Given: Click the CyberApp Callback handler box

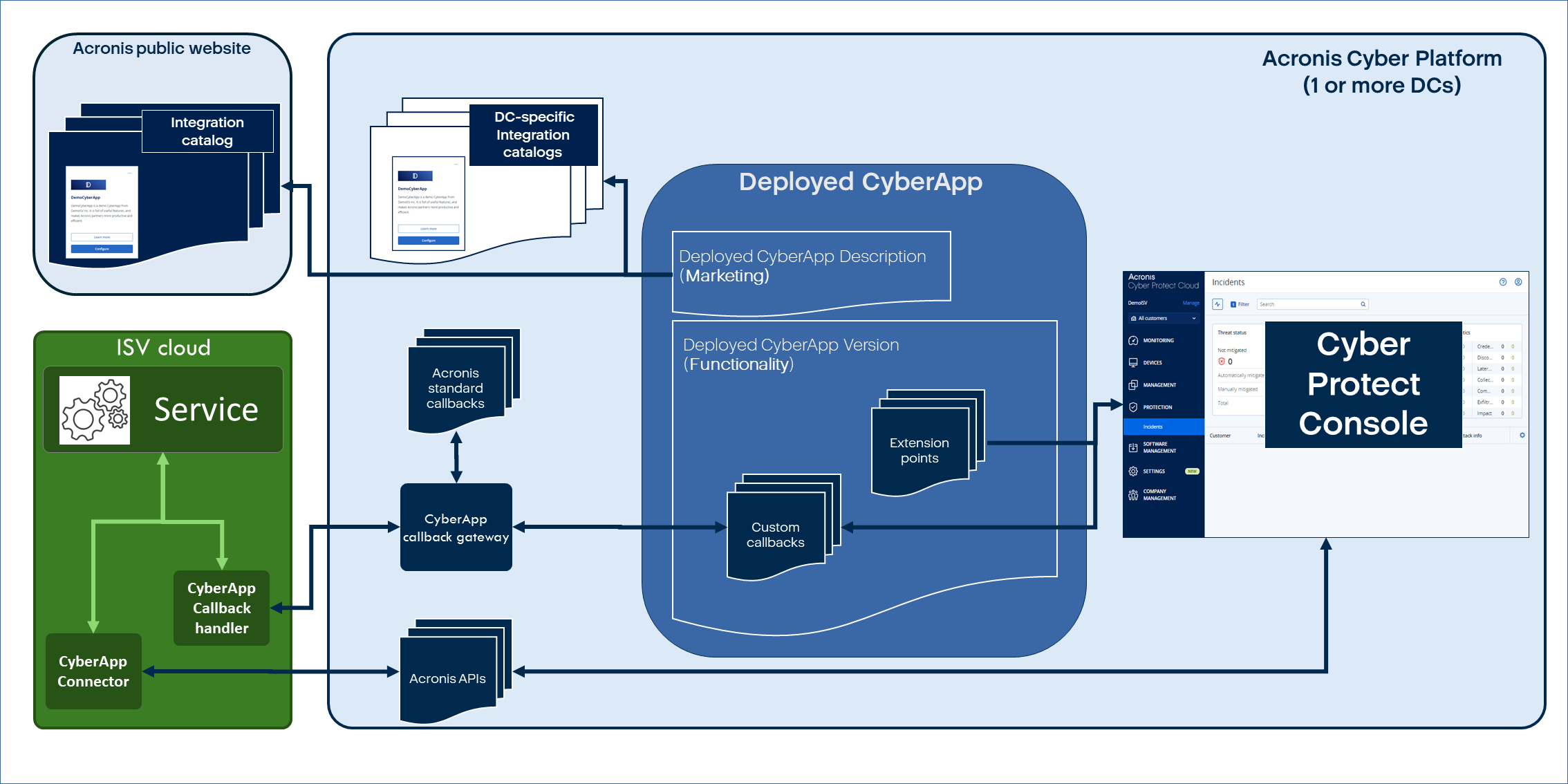Looking at the screenshot, I should (x=221, y=608).
